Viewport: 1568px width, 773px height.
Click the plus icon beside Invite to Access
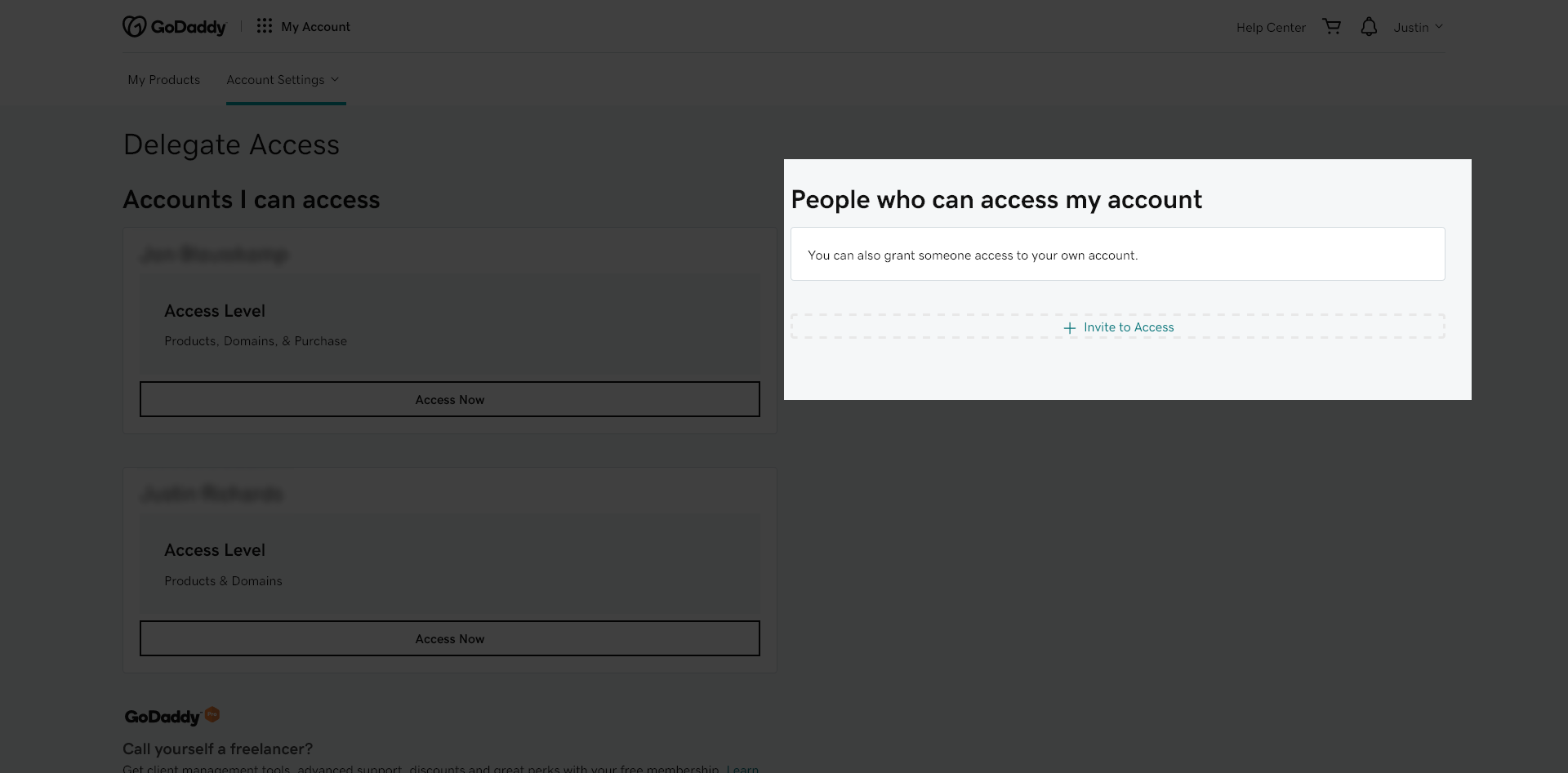[x=1069, y=328]
